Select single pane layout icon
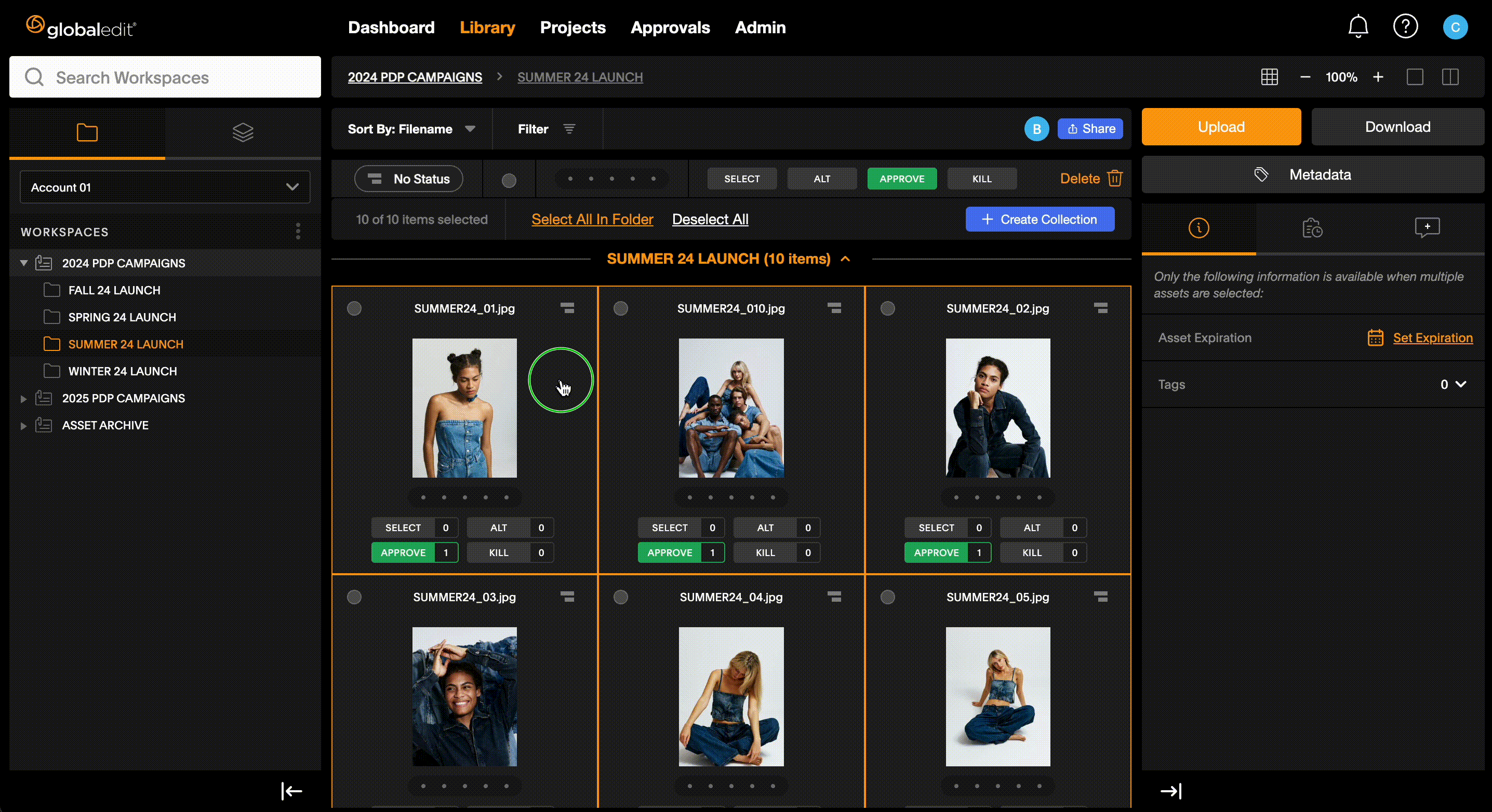 click(x=1415, y=77)
